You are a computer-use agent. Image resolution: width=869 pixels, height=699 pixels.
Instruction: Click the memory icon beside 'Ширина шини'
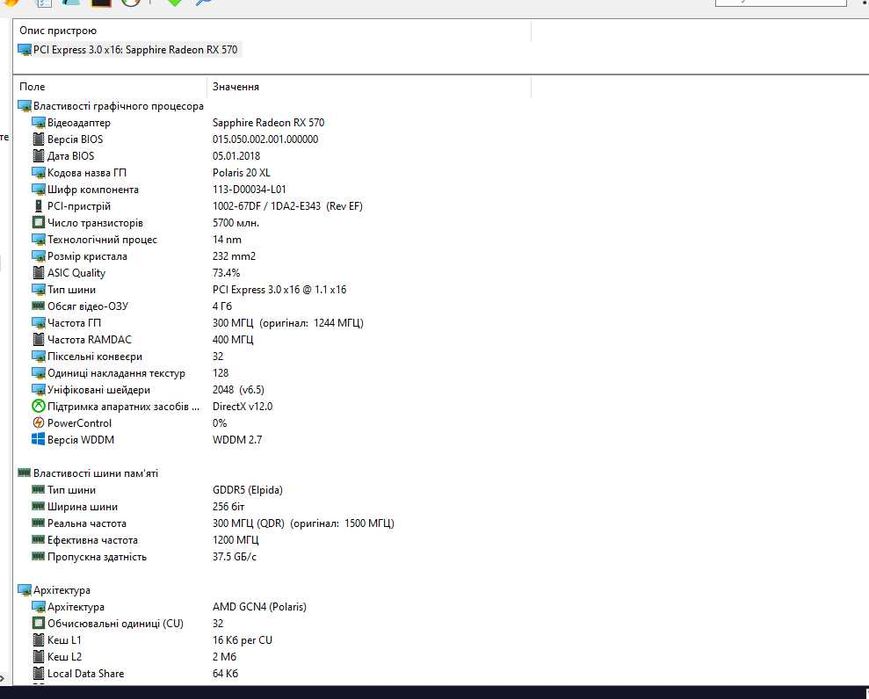tap(38, 506)
